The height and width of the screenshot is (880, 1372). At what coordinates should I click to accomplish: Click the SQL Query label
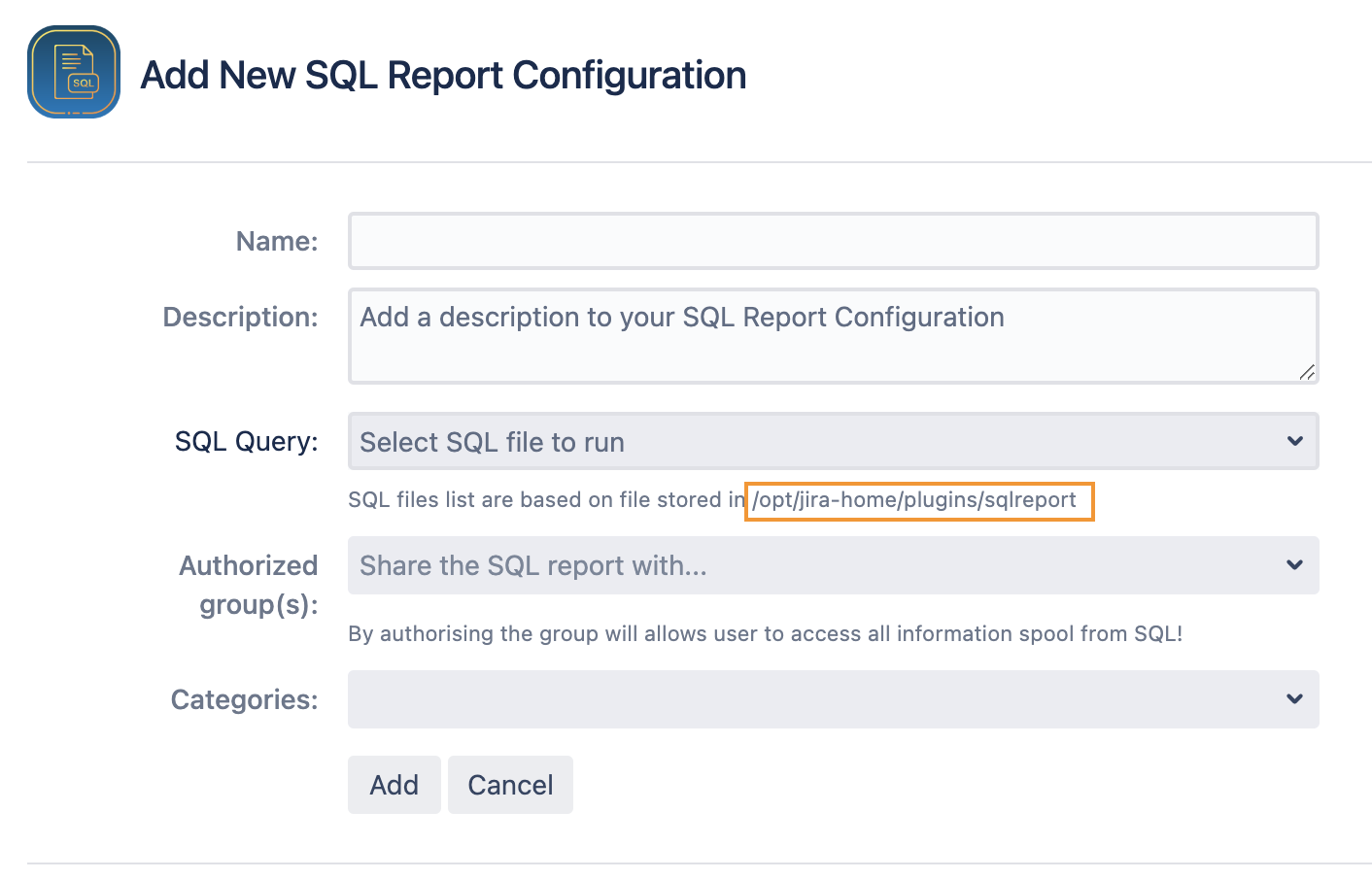(245, 441)
